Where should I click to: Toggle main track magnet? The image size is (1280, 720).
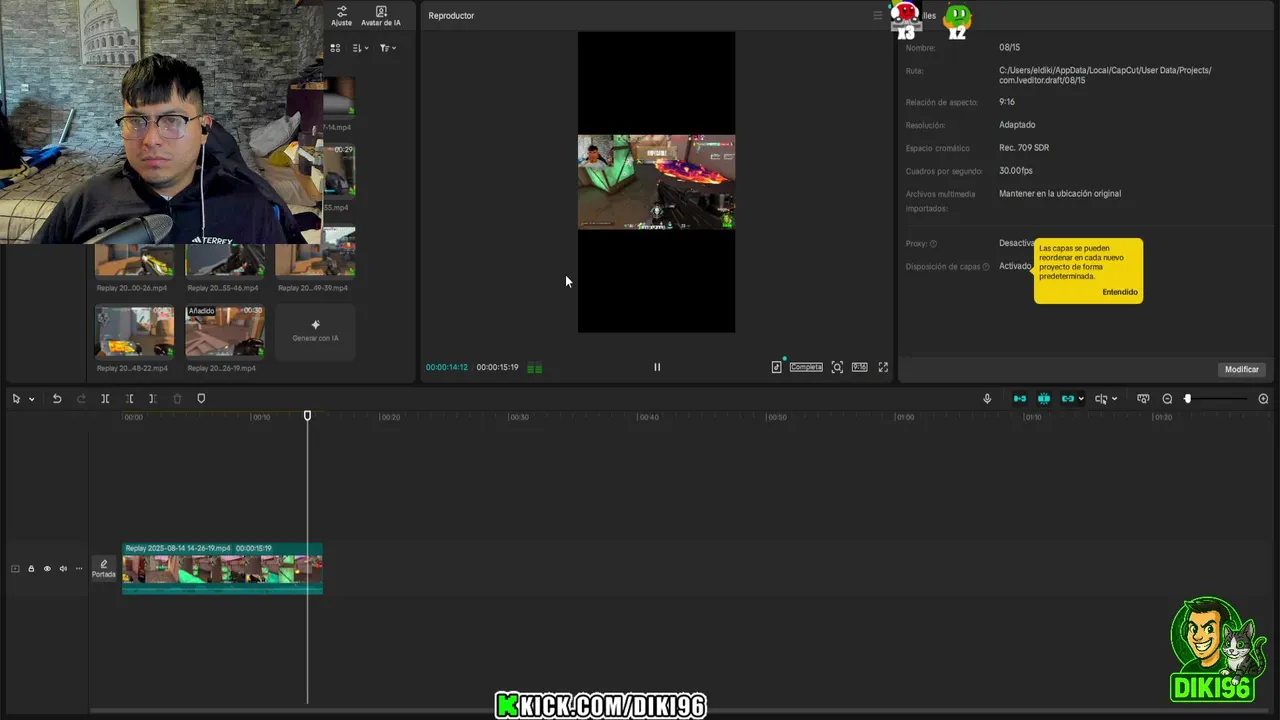pos(1020,399)
